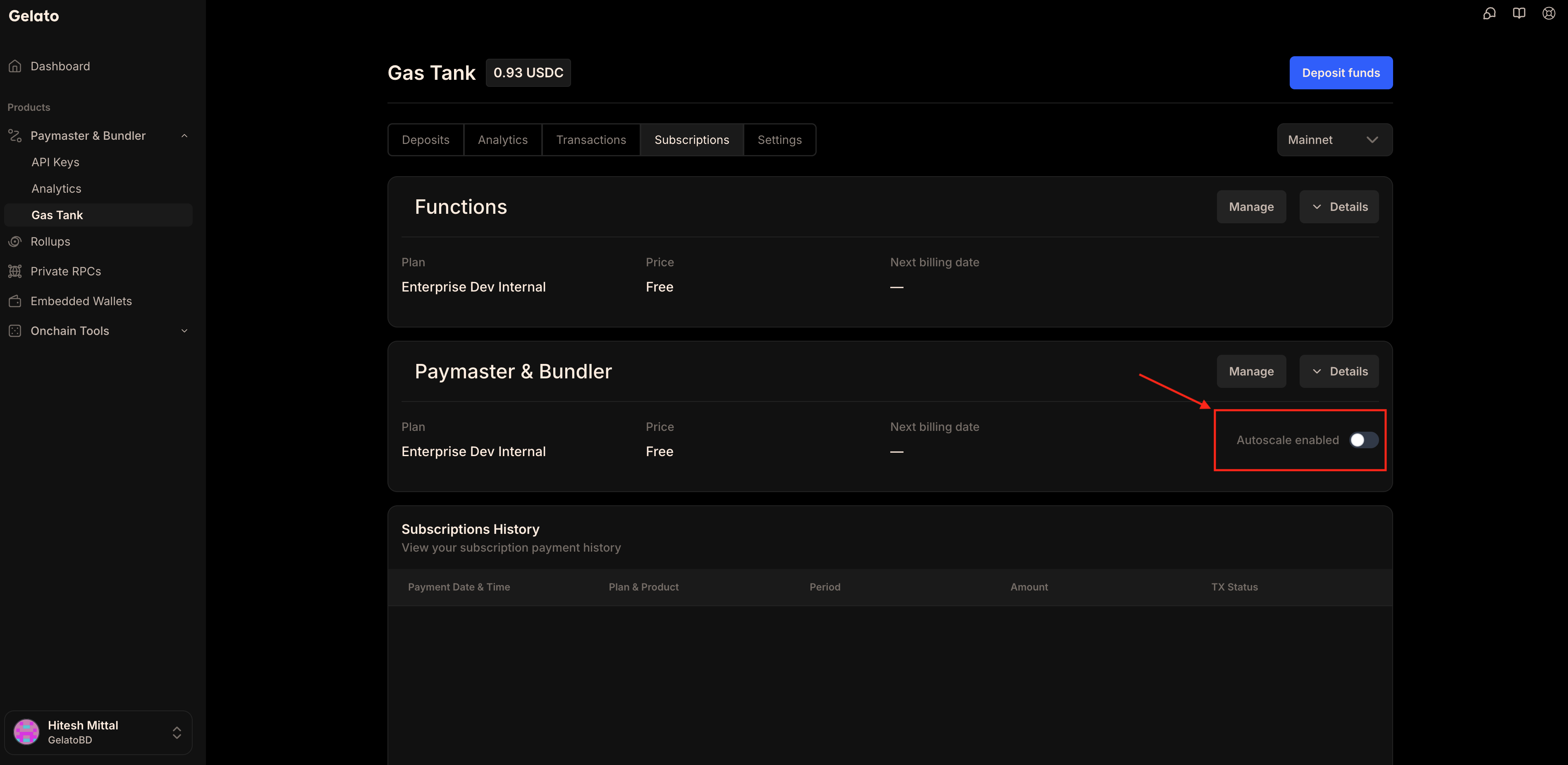Click the Hitesh Mittal profile avatar

[26, 732]
